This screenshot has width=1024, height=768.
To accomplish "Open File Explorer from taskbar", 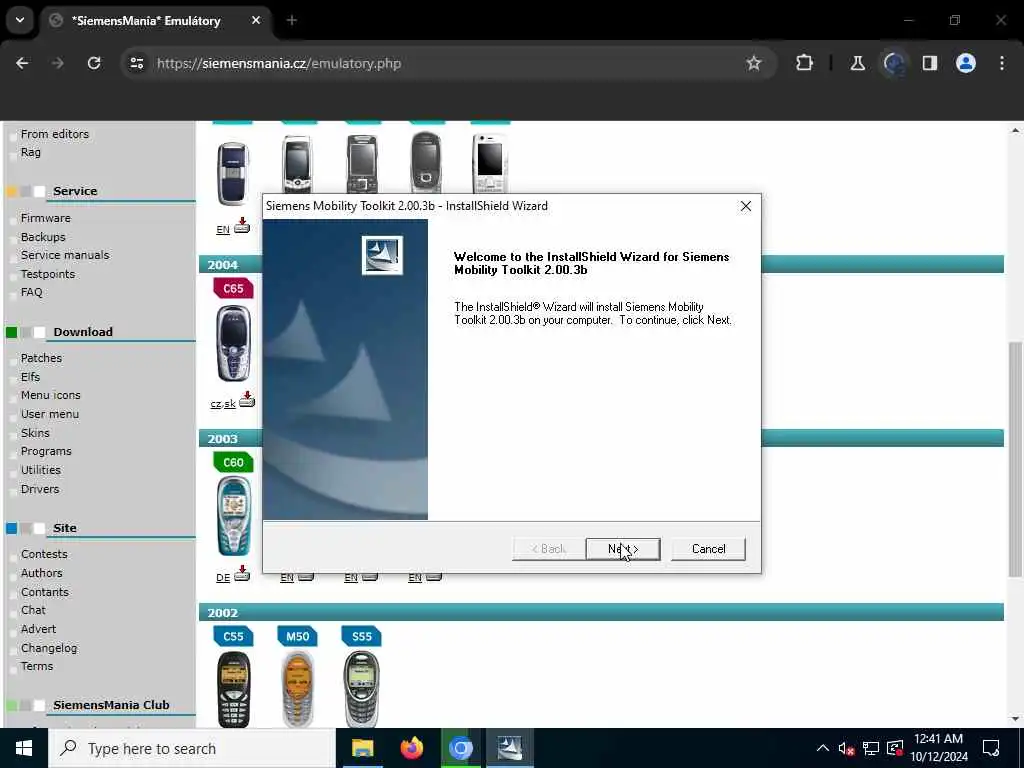I will [x=362, y=748].
